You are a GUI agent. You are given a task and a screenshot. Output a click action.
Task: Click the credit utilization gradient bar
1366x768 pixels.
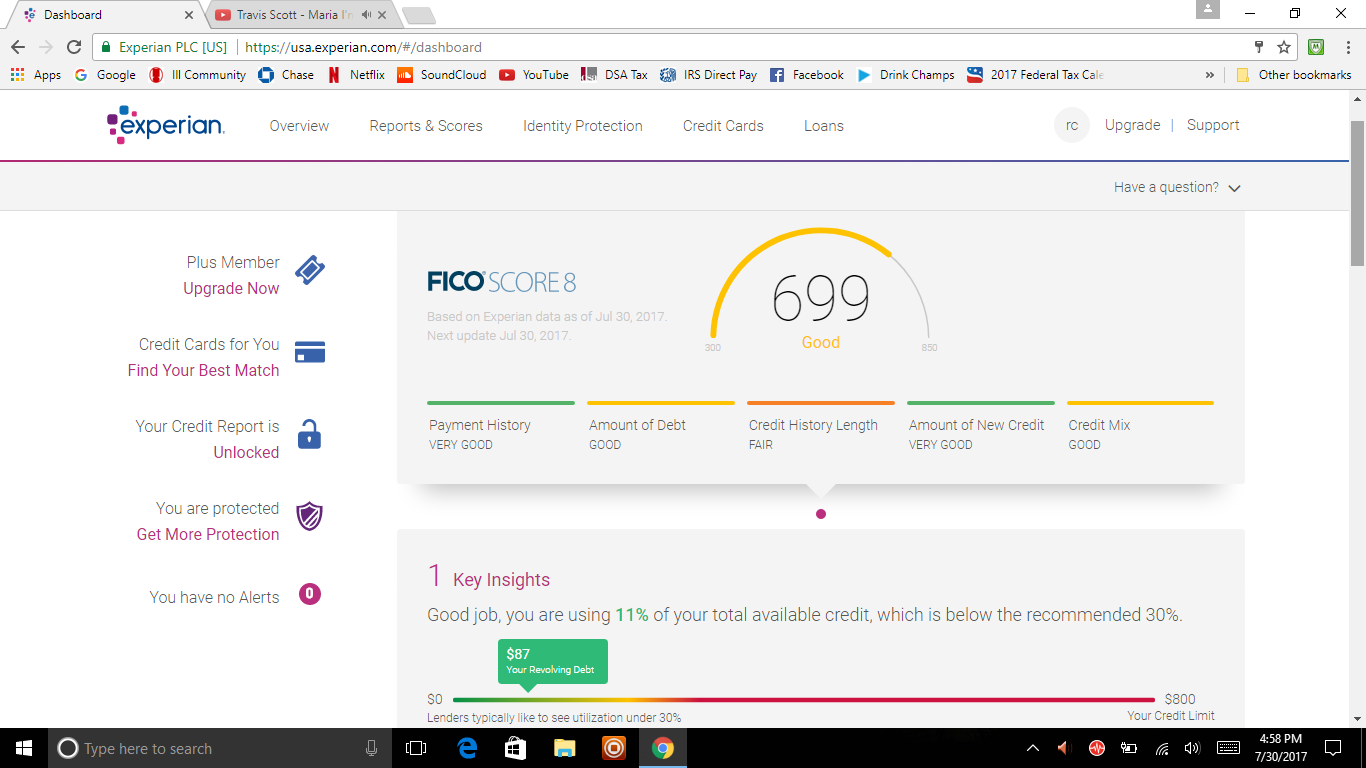804,700
